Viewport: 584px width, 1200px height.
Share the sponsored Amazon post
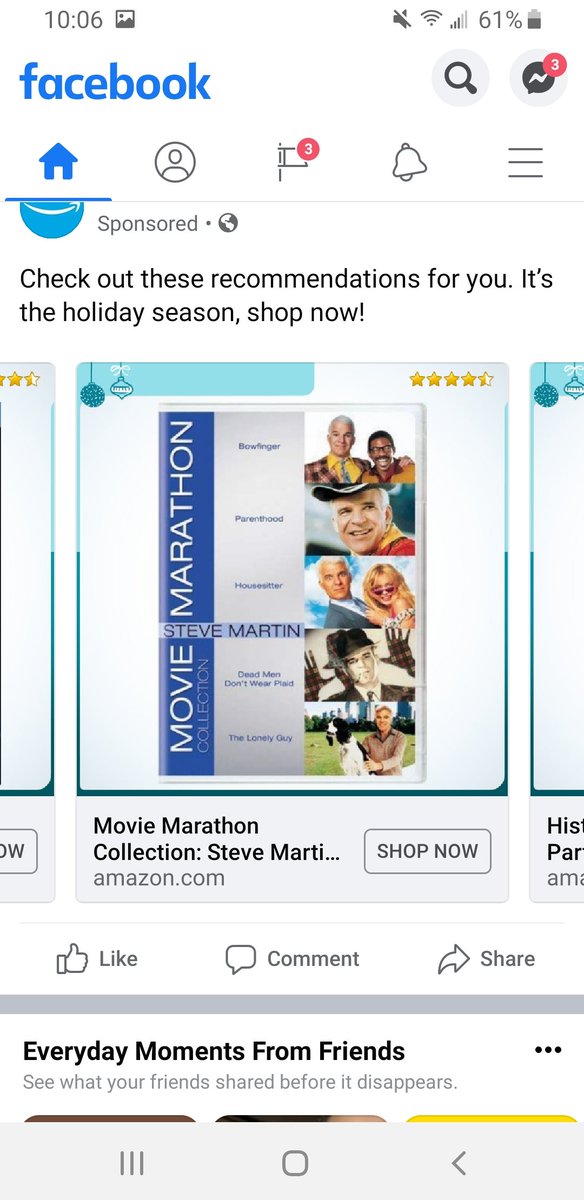[487, 959]
